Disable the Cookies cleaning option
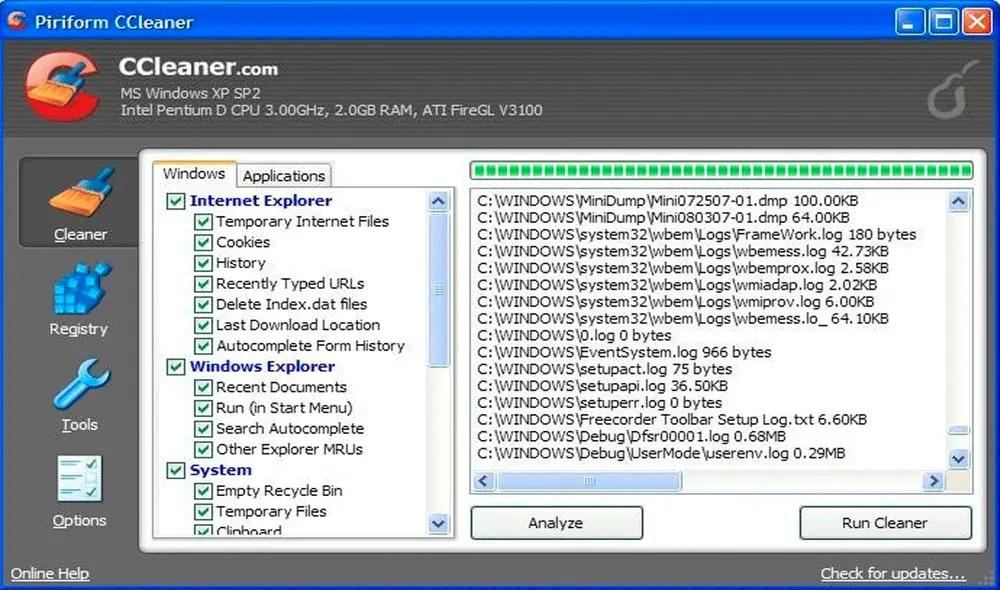1000x590 pixels. (205, 242)
